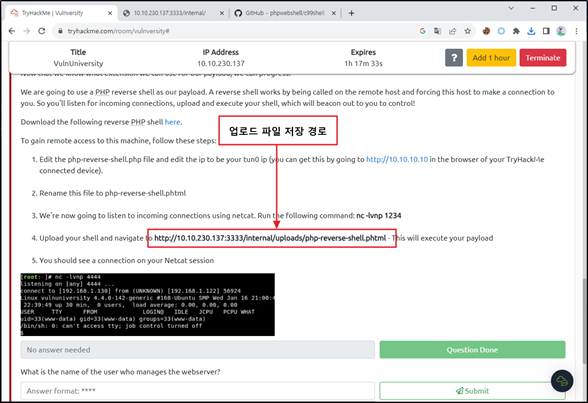Open the 'here' PHP shell download link
The width and height of the screenshot is (588, 403).
point(172,122)
